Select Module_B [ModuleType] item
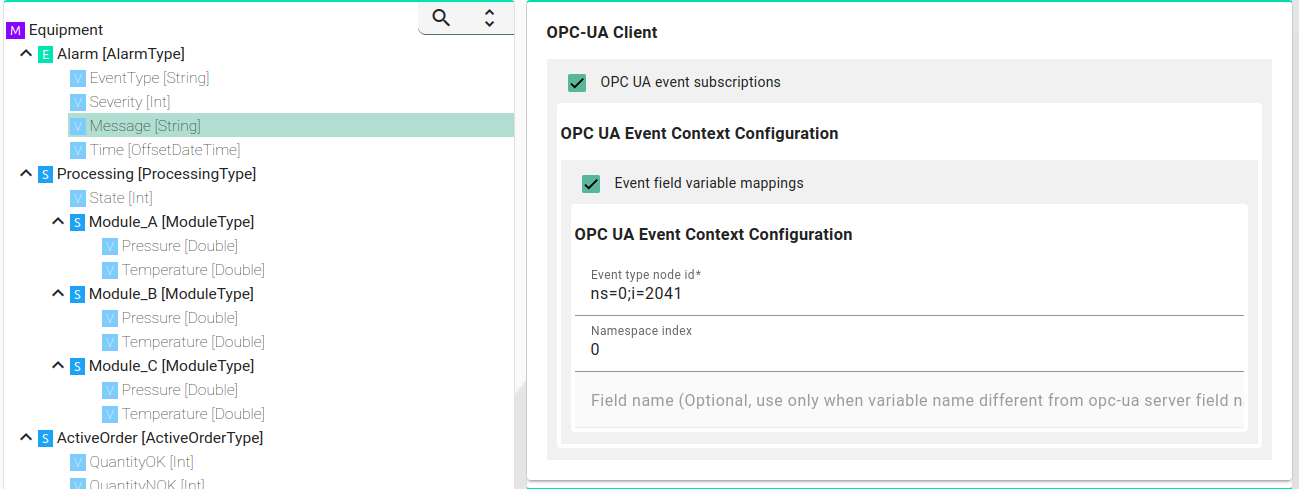Screen dimensions: 1299x489 click(171, 294)
